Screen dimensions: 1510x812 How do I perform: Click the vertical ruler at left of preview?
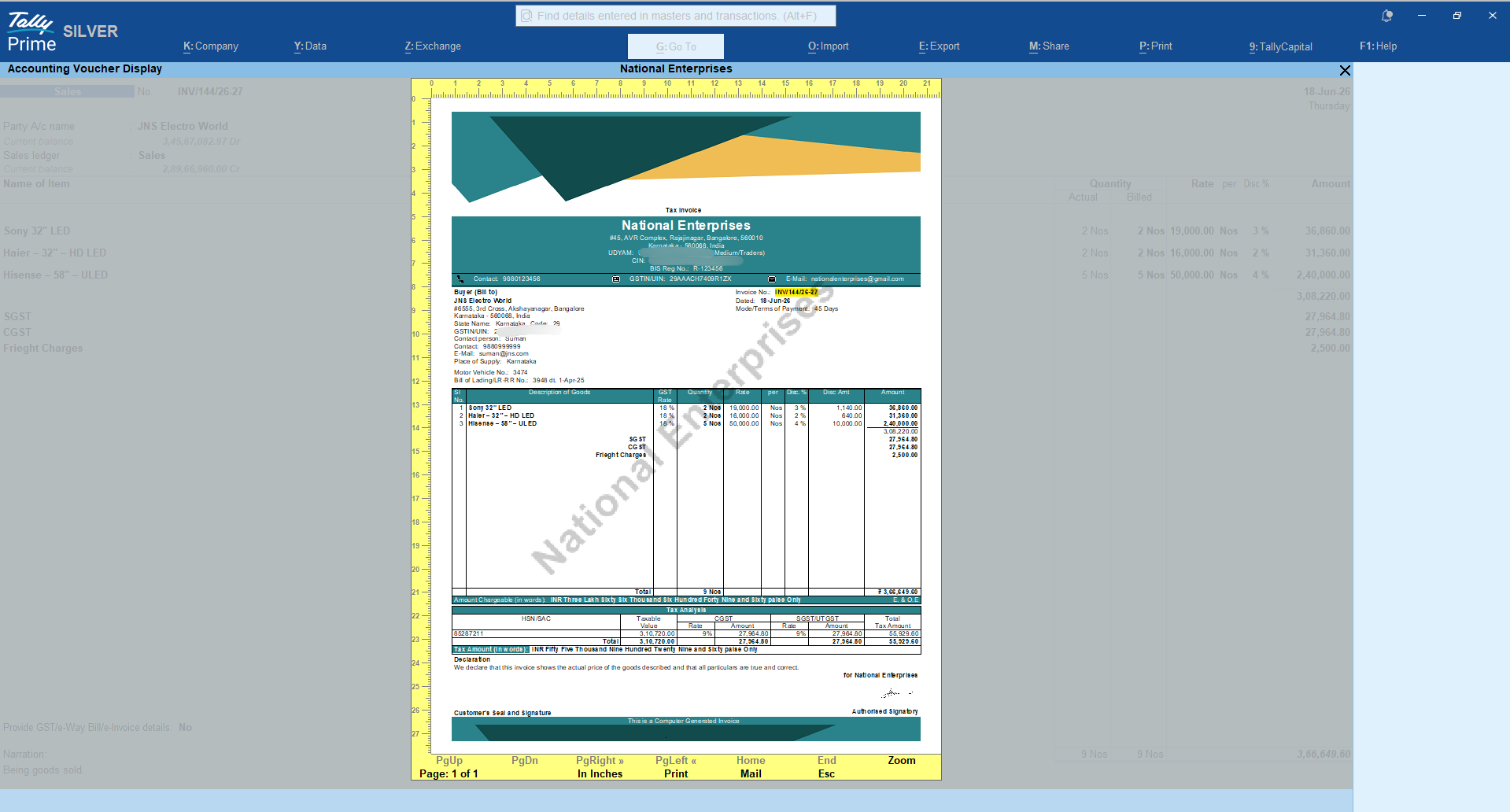click(x=421, y=426)
